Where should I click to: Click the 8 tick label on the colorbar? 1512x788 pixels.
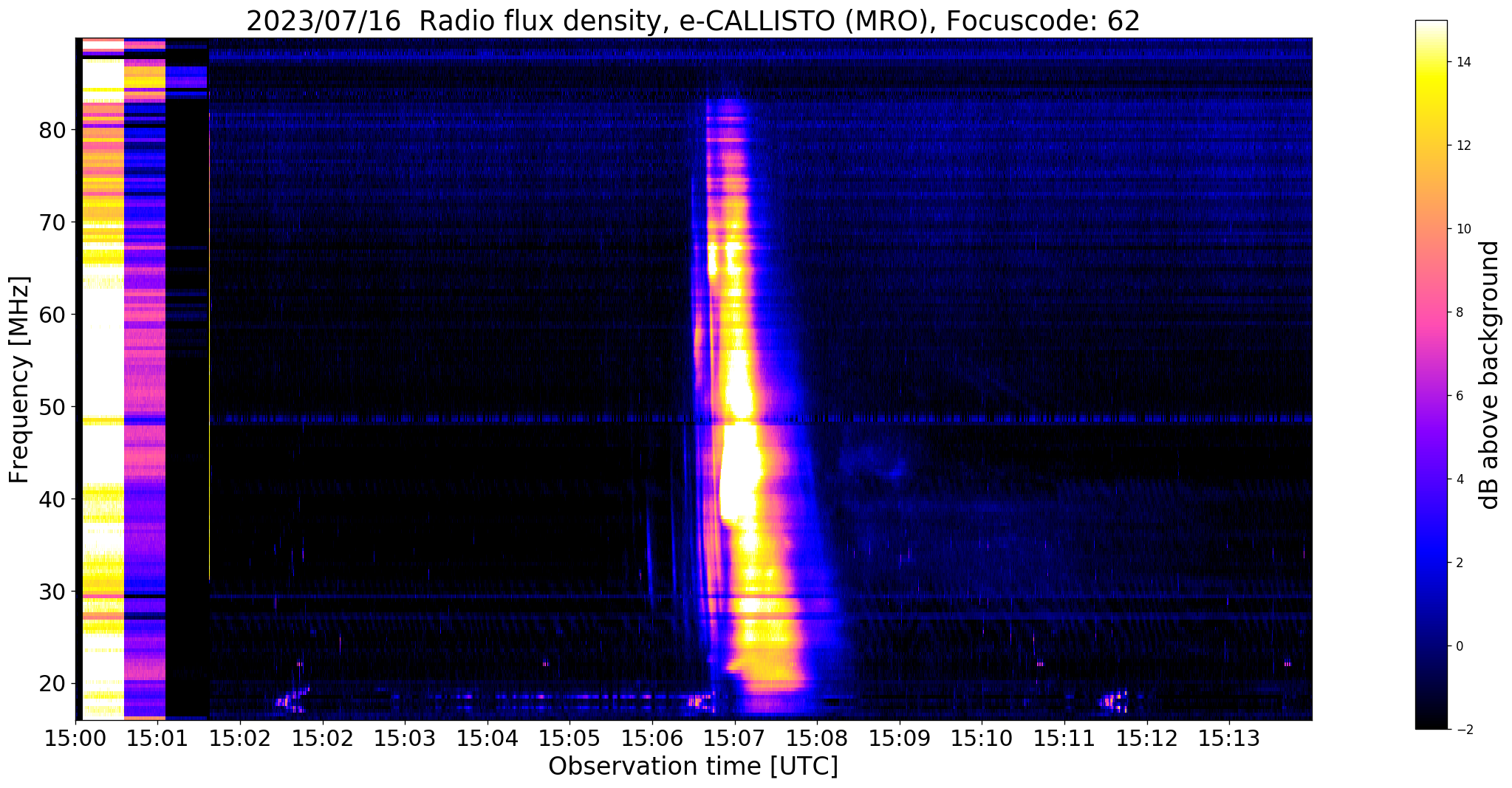pos(1460,312)
